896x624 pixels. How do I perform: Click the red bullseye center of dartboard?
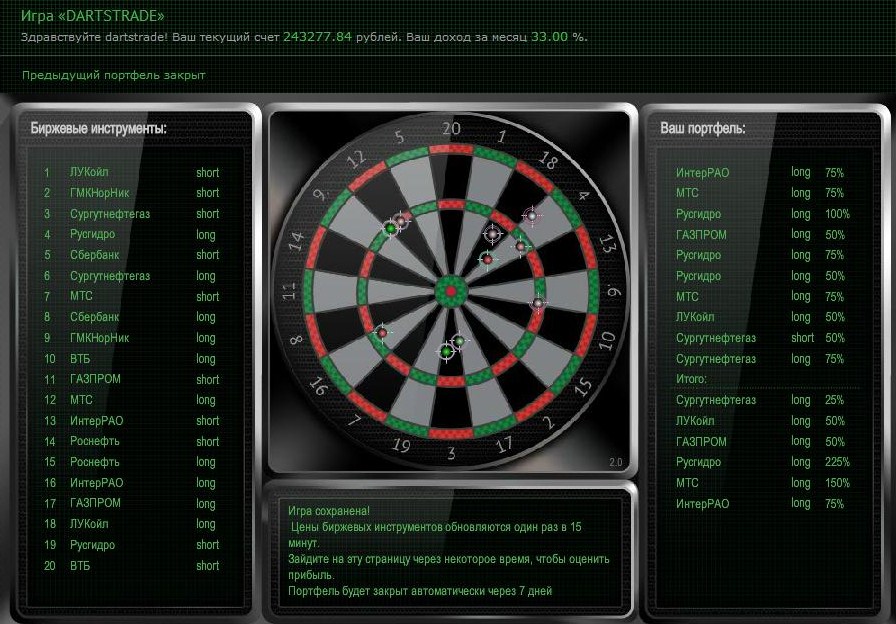(x=451, y=291)
